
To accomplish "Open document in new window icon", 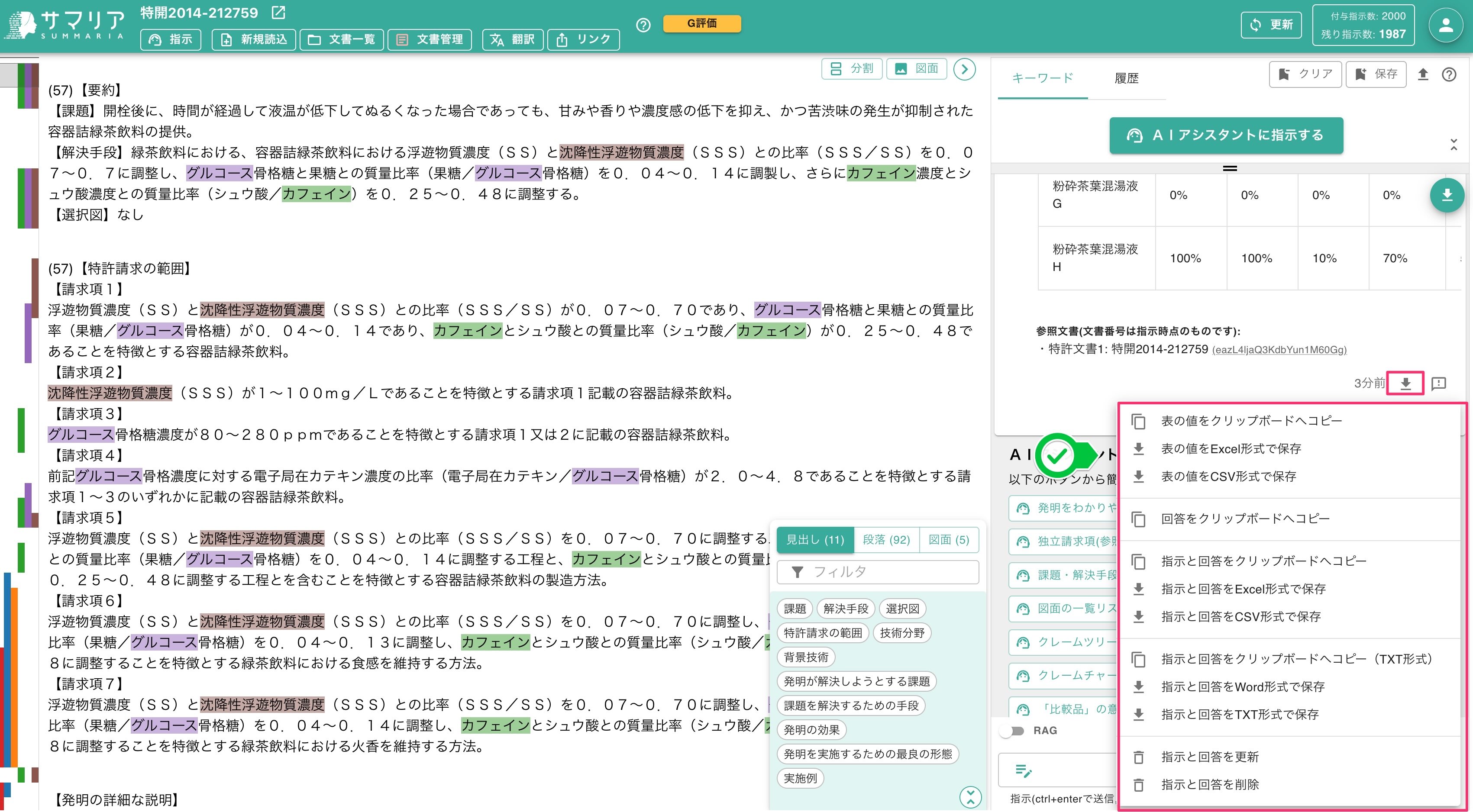I will click(x=278, y=13).
